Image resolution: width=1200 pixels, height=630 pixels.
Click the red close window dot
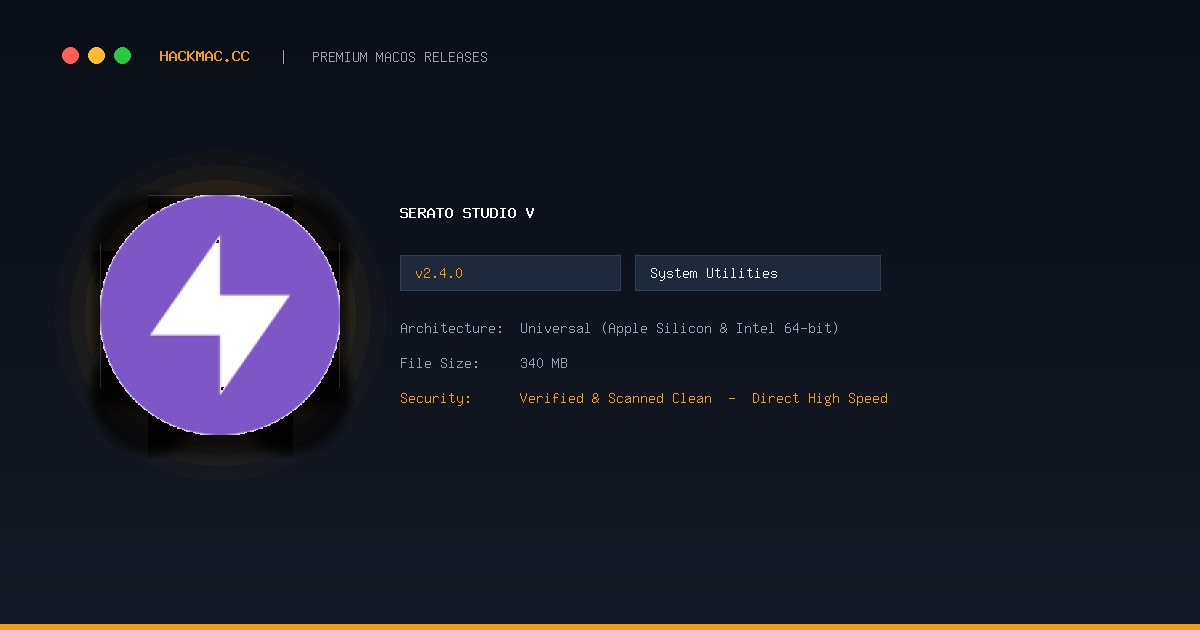click(x=70, y=56)
